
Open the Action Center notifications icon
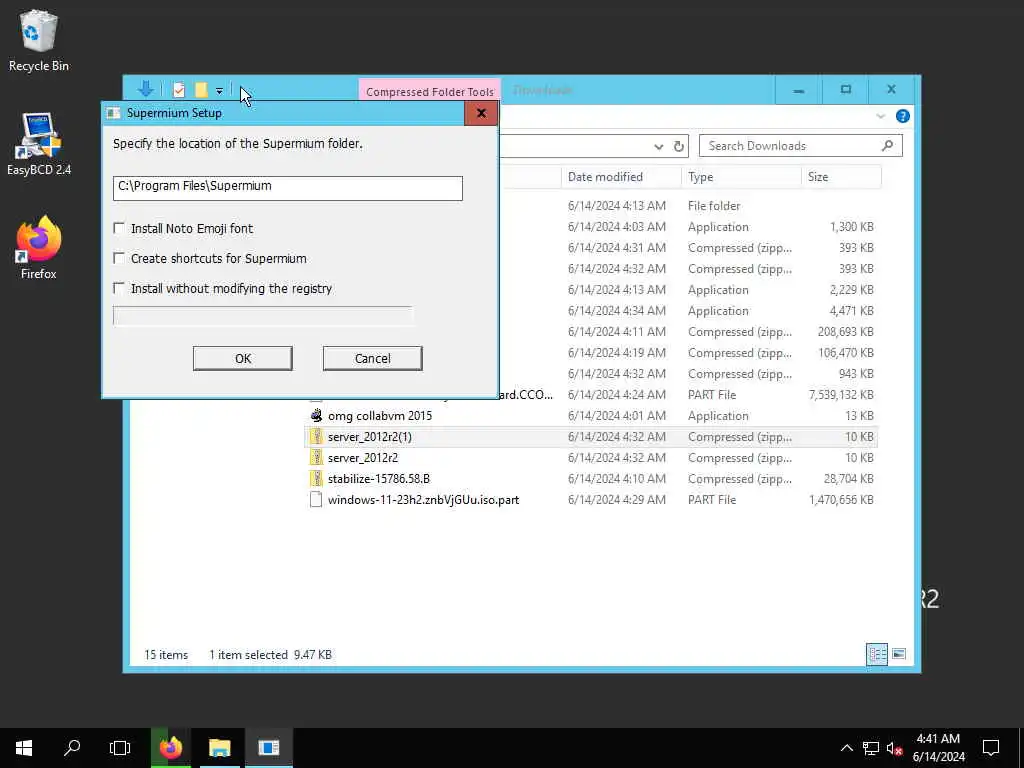point(991,748)
